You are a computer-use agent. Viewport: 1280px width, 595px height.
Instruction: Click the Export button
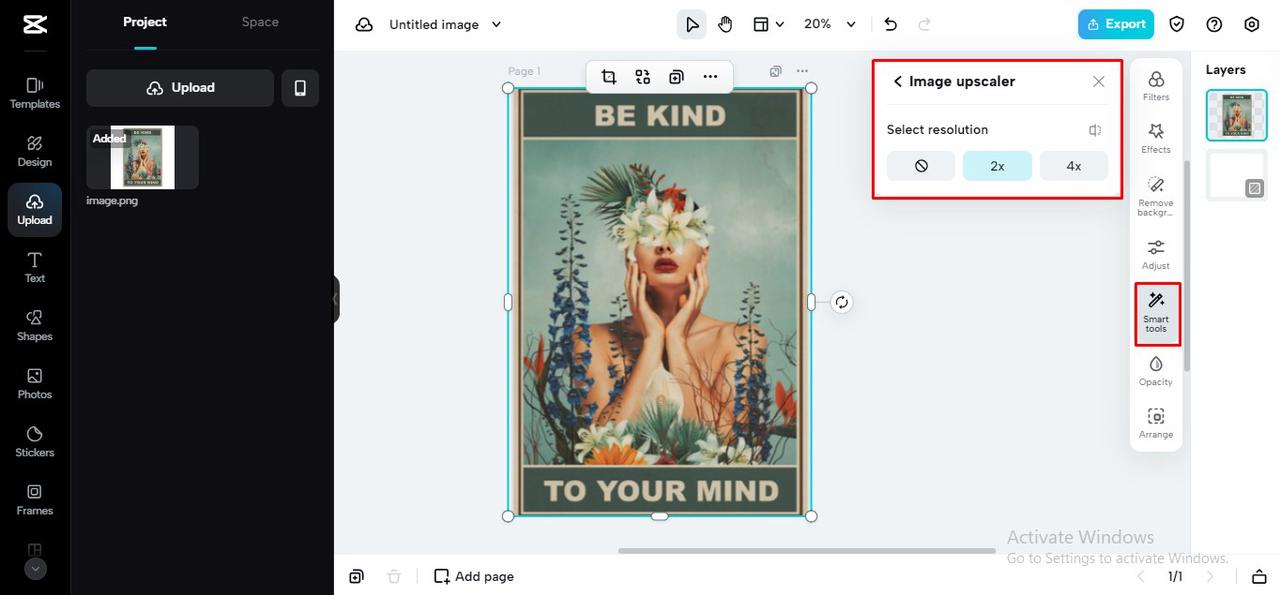point(1116,24)
